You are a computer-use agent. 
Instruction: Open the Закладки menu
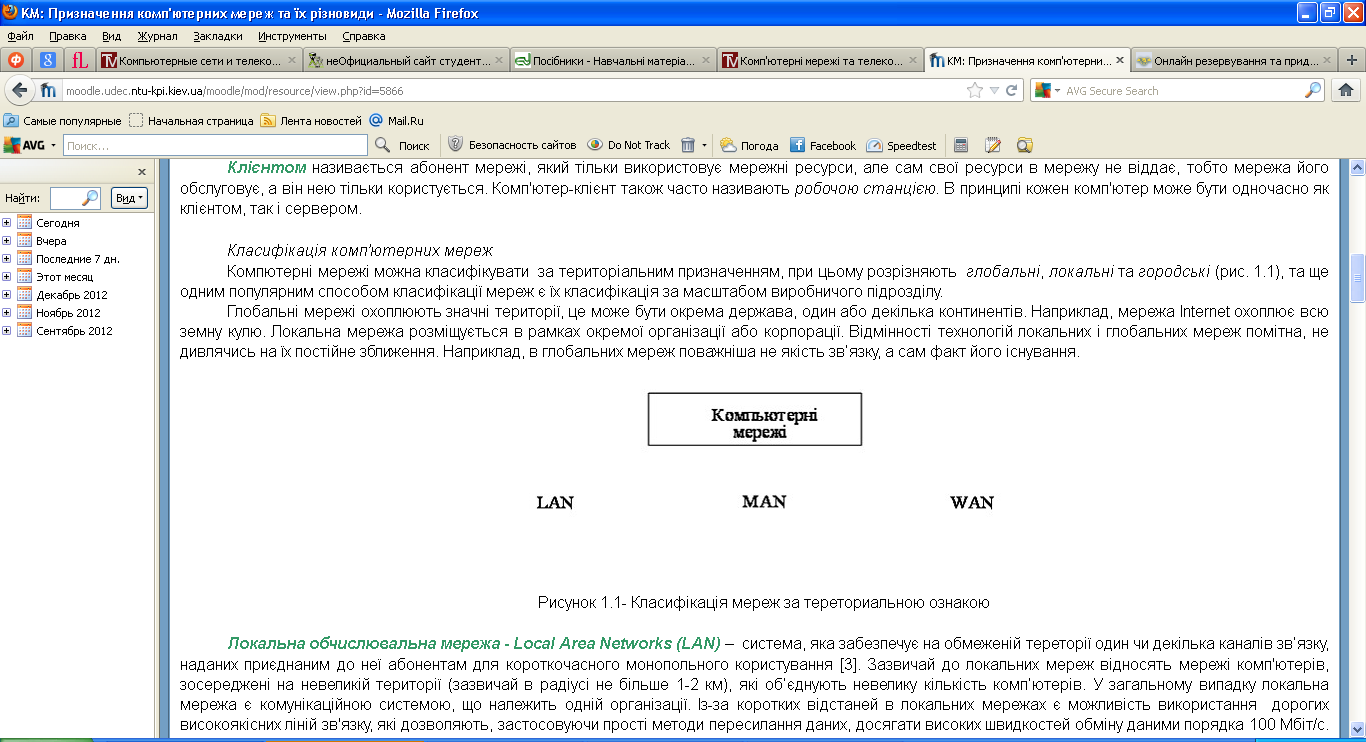pyautogui.click(x=218, y=36)
